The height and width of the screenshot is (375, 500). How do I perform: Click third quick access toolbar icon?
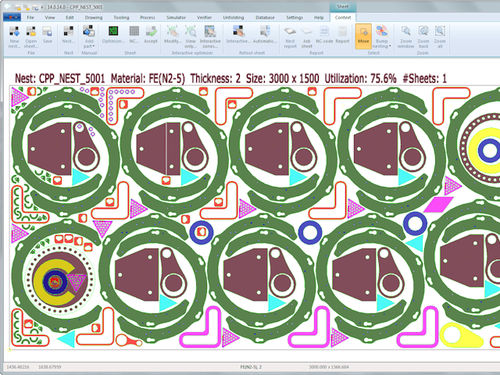(x=35, y=7)
